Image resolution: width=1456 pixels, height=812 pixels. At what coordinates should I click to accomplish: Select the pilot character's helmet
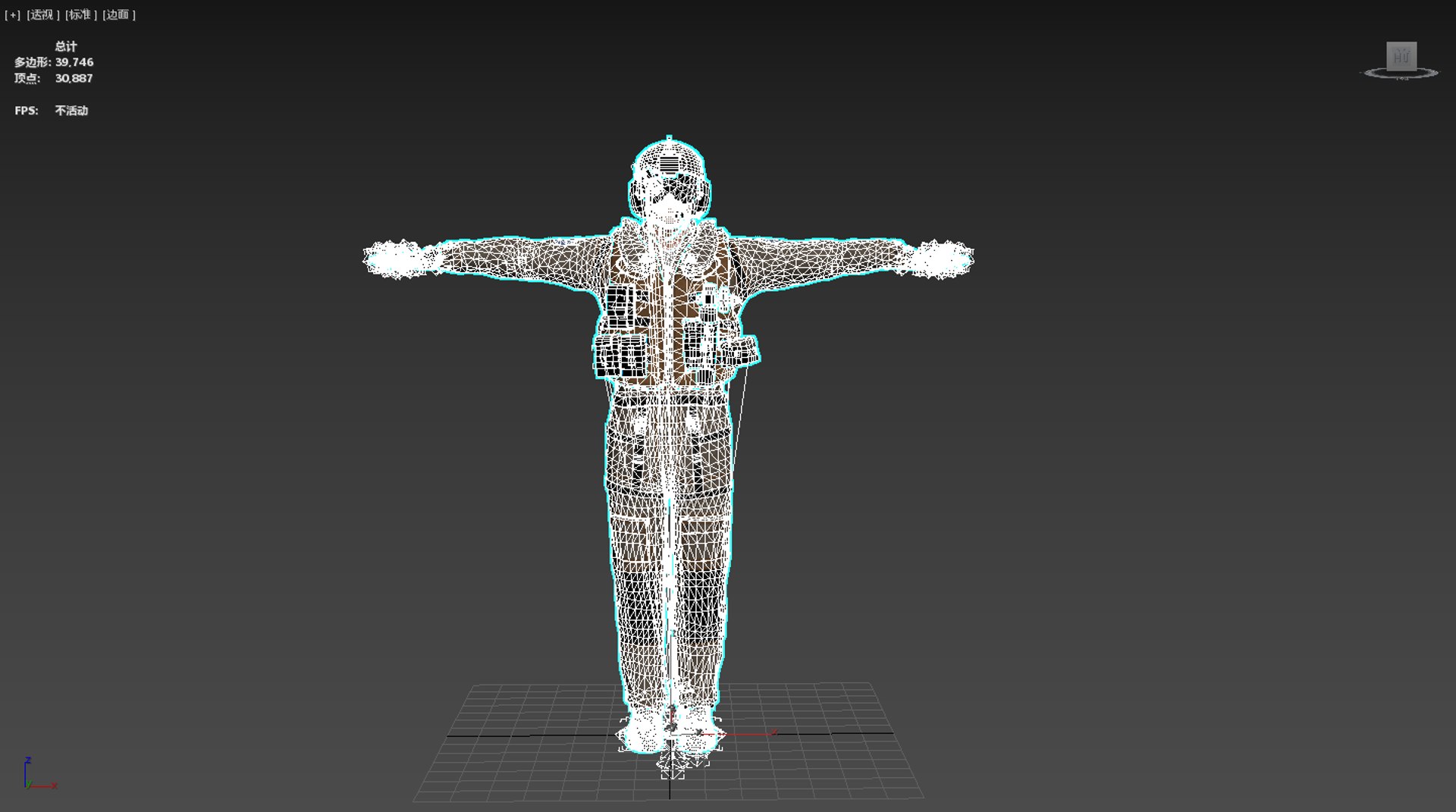pyautogui.click(x=669, y=179)
